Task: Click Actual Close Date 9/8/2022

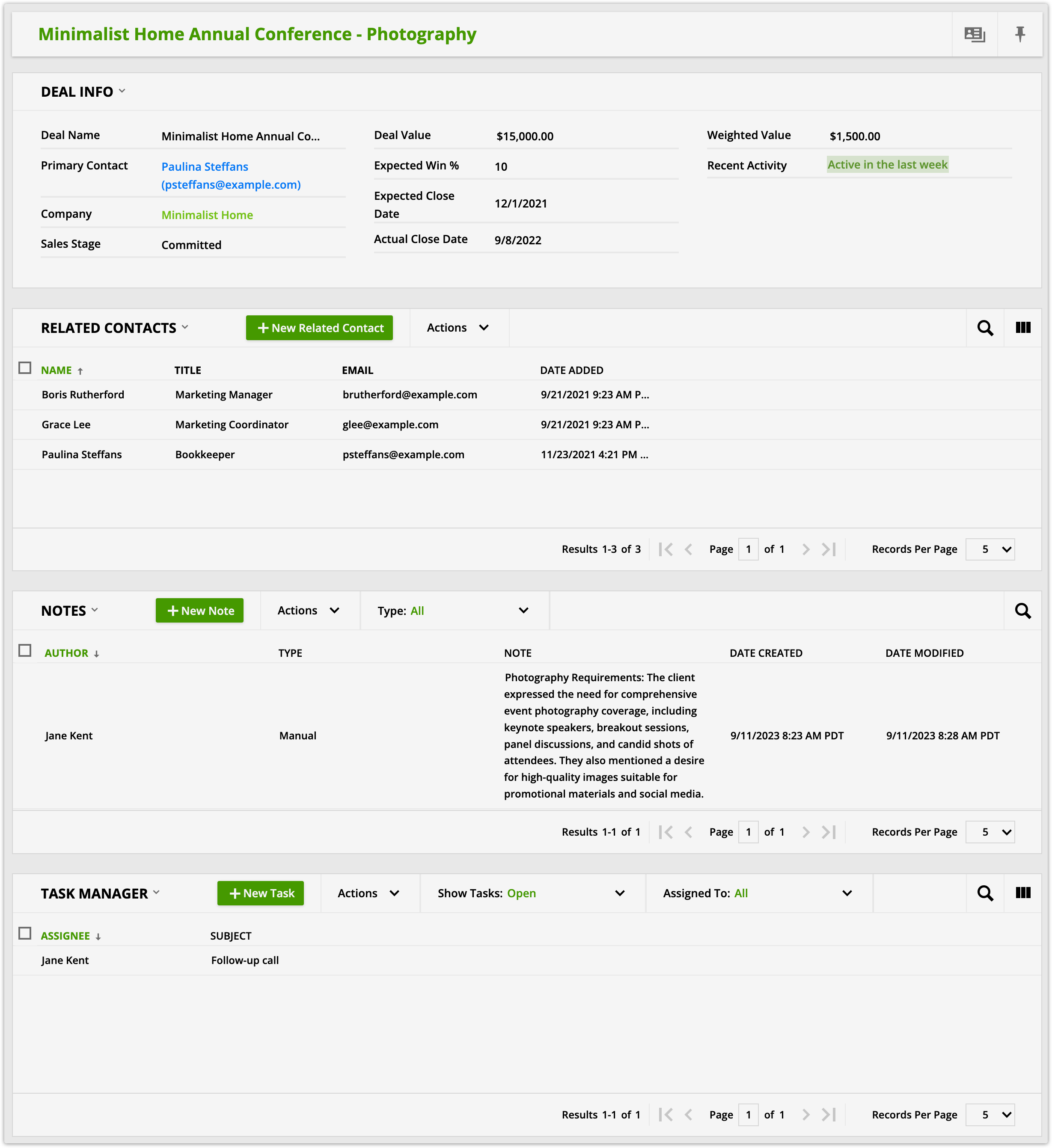Action: tap(518, 240)
